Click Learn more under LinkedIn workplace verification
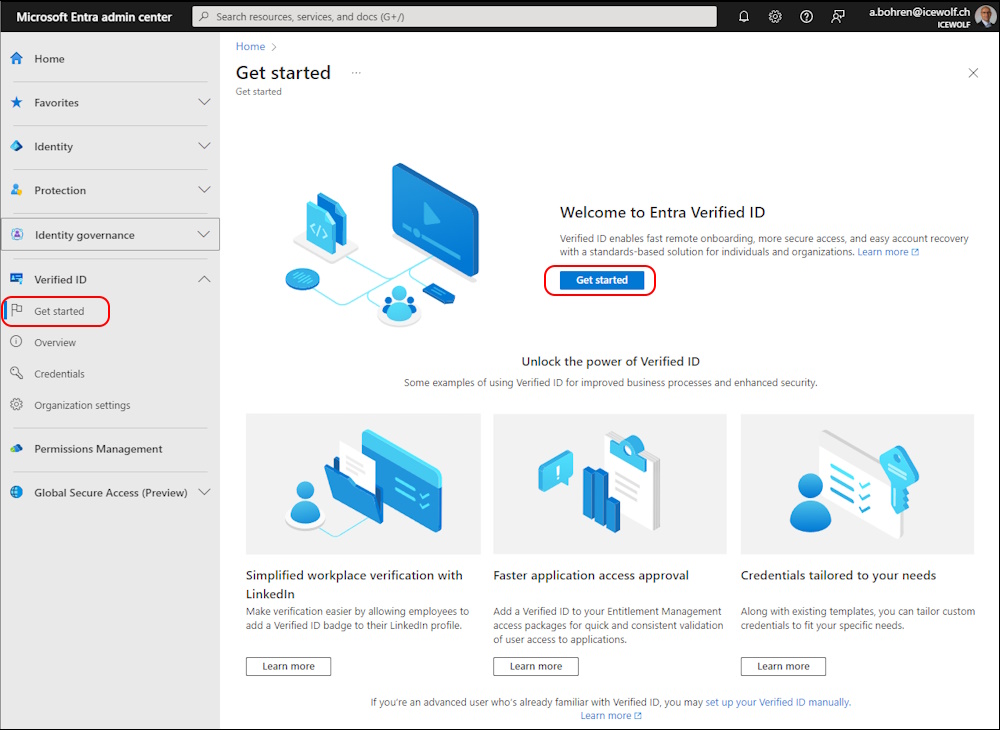The image size is (1000, 730). tap(288, 666)
